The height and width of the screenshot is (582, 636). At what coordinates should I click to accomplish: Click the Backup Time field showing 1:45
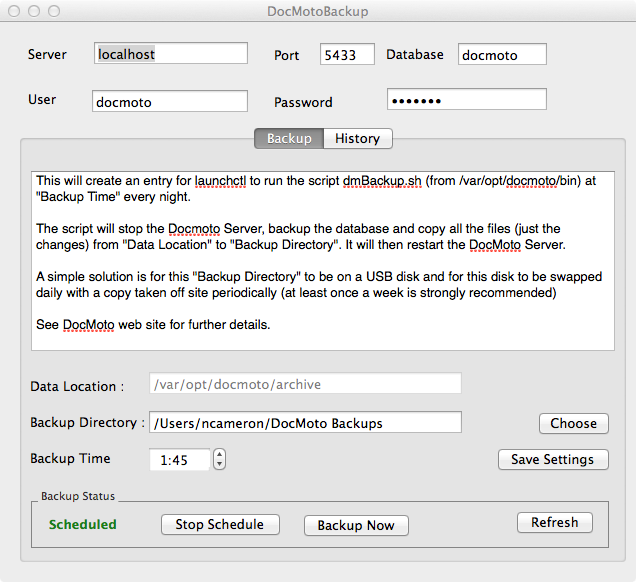tap(180, 460)
